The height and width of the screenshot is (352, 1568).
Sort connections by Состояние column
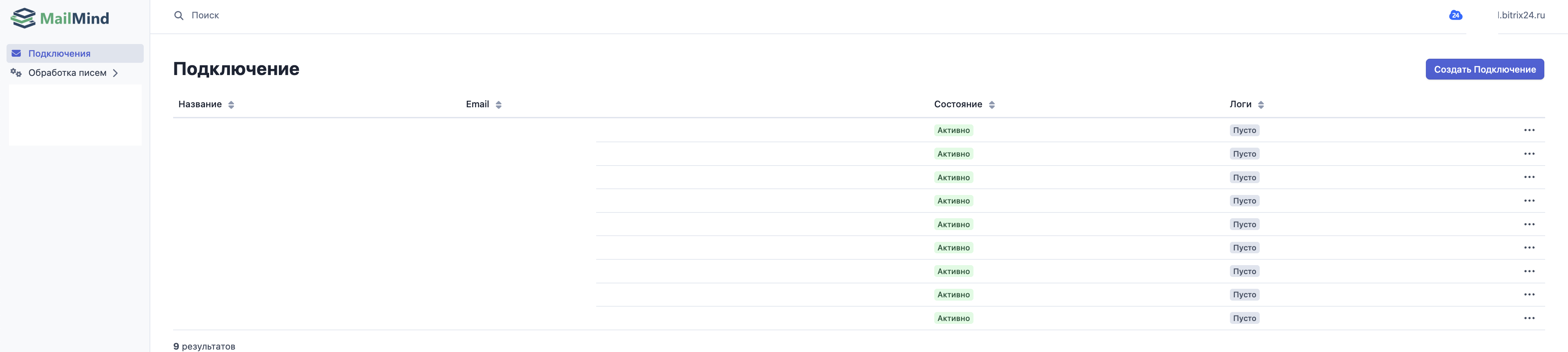pos(991,104)
